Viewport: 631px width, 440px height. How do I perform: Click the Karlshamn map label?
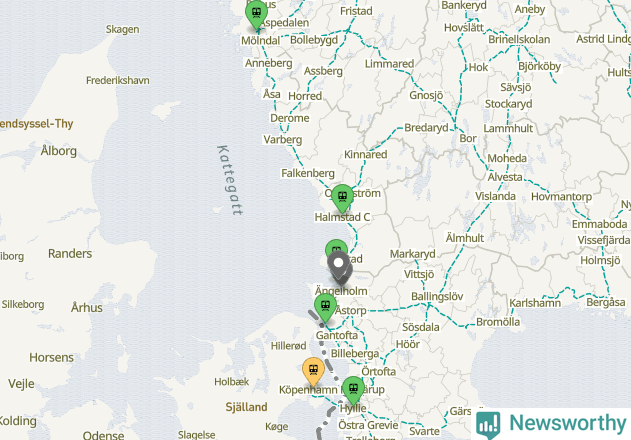(535, 303)
